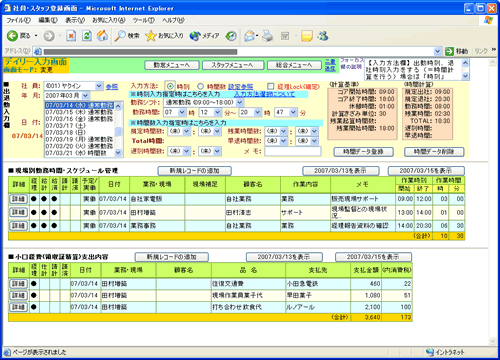Go back with the 戻る toolbar button

[19, 36]
